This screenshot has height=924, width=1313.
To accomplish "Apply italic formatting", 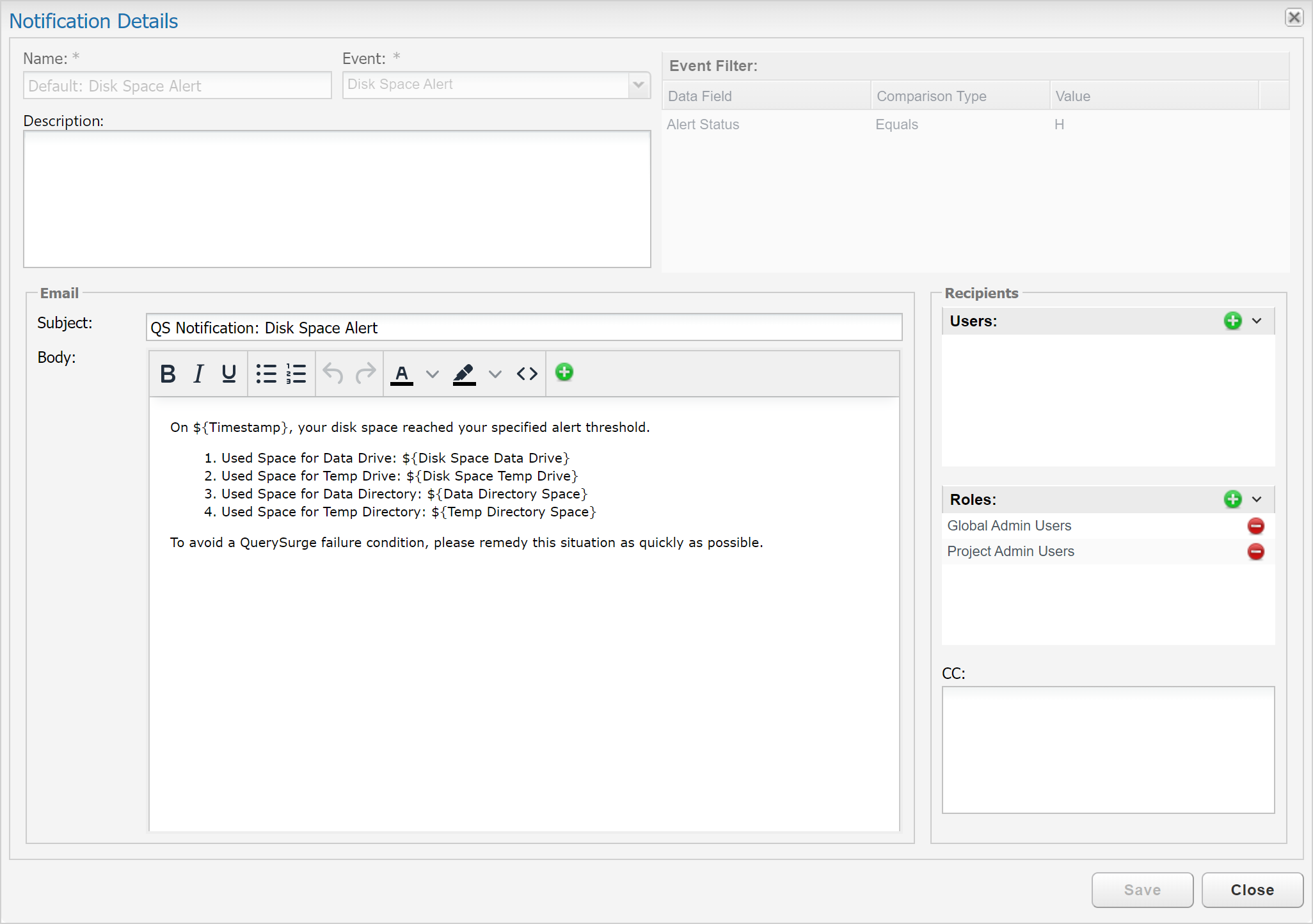I will 199,374.
